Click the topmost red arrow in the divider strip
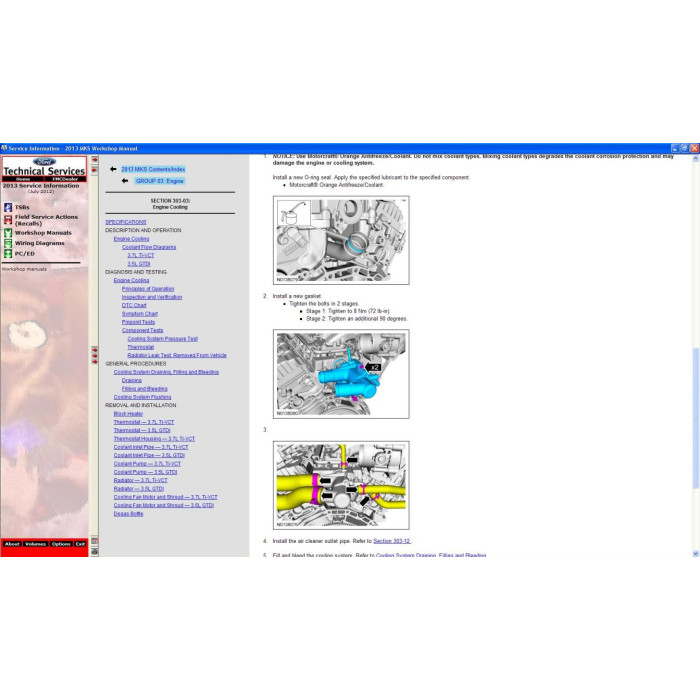The width and height of the screenshot is (700, 700). click(95, 160)
